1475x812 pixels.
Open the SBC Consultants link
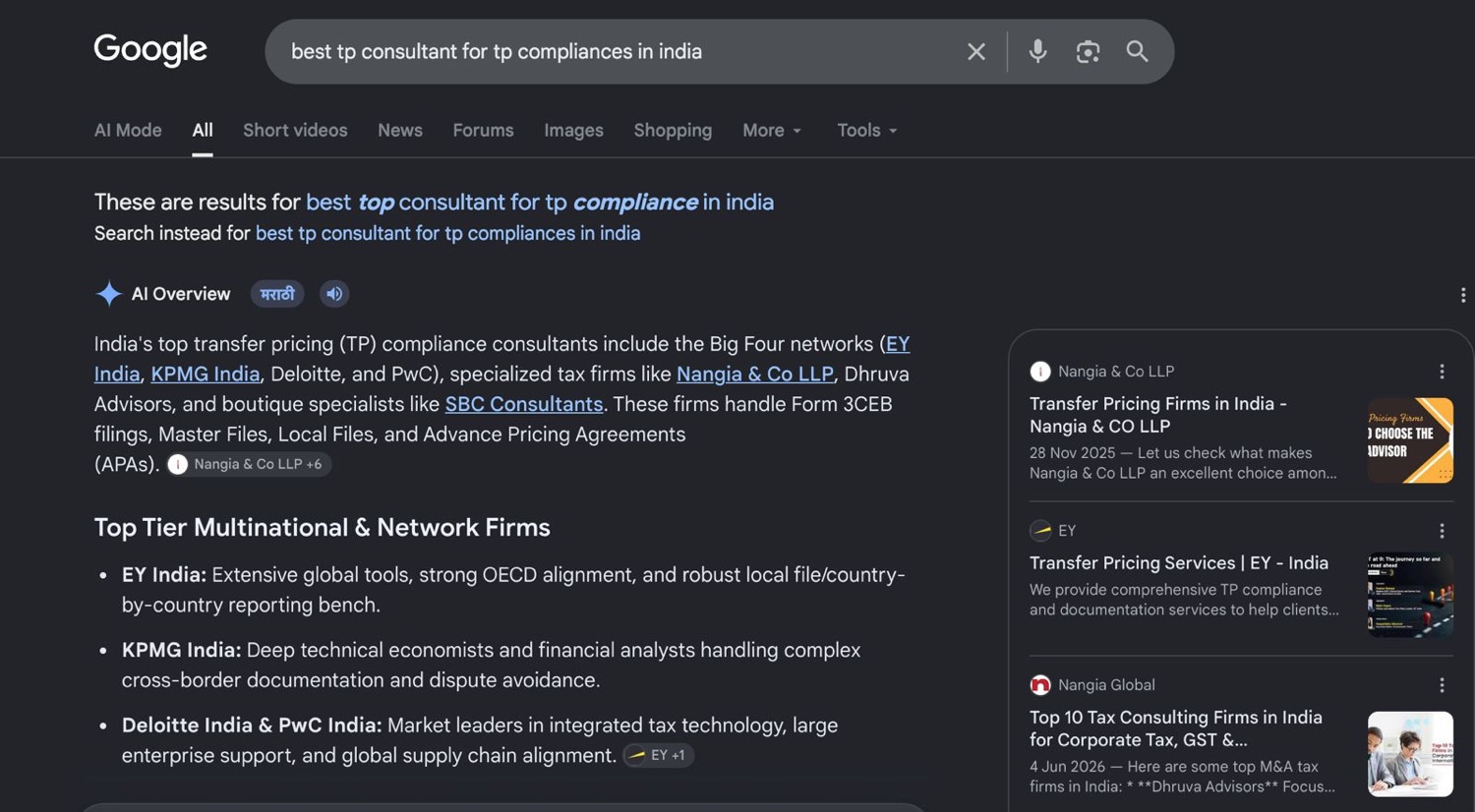coord(524,404)
